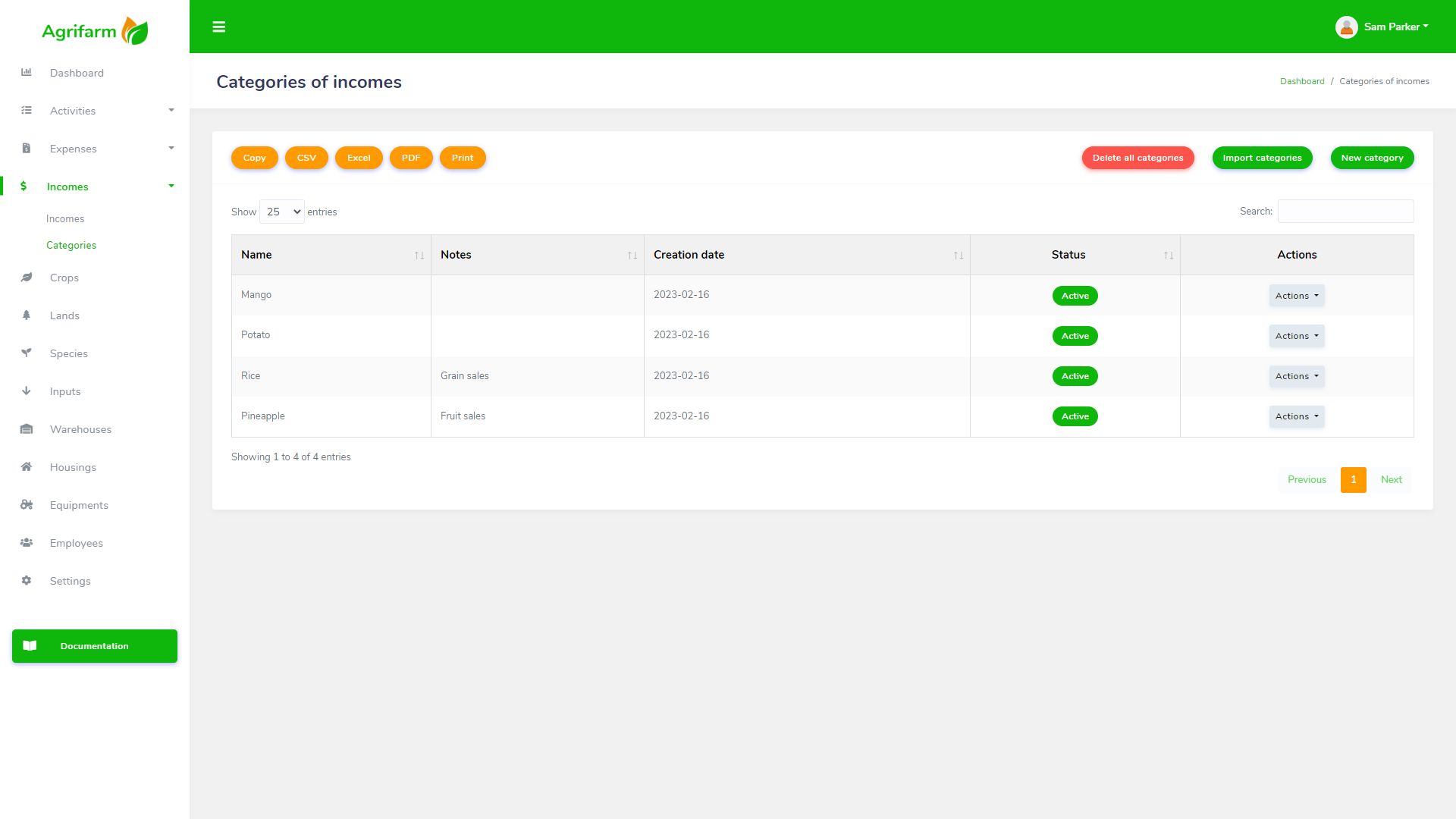Image resolution: width=1456 pixels, height=819 pixels.
Task: Toggle sorting on Creation date column
Action: point(958,256)
